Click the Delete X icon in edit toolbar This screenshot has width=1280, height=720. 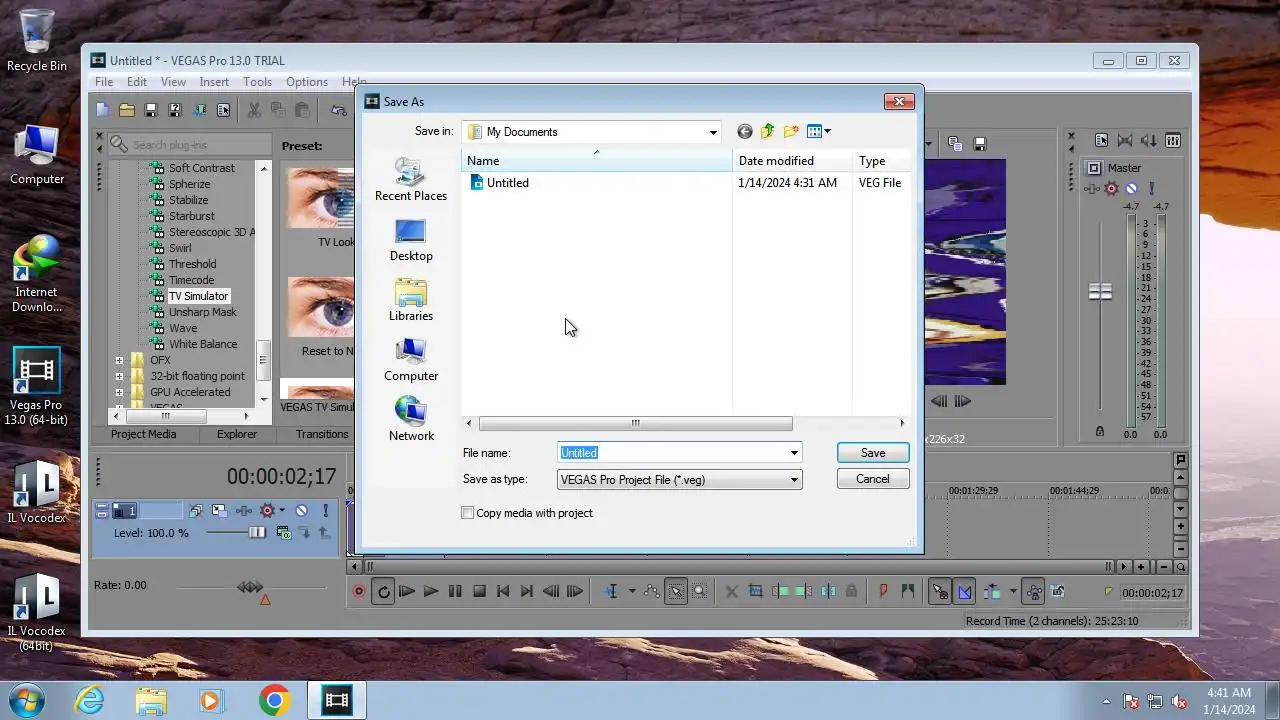732,592
